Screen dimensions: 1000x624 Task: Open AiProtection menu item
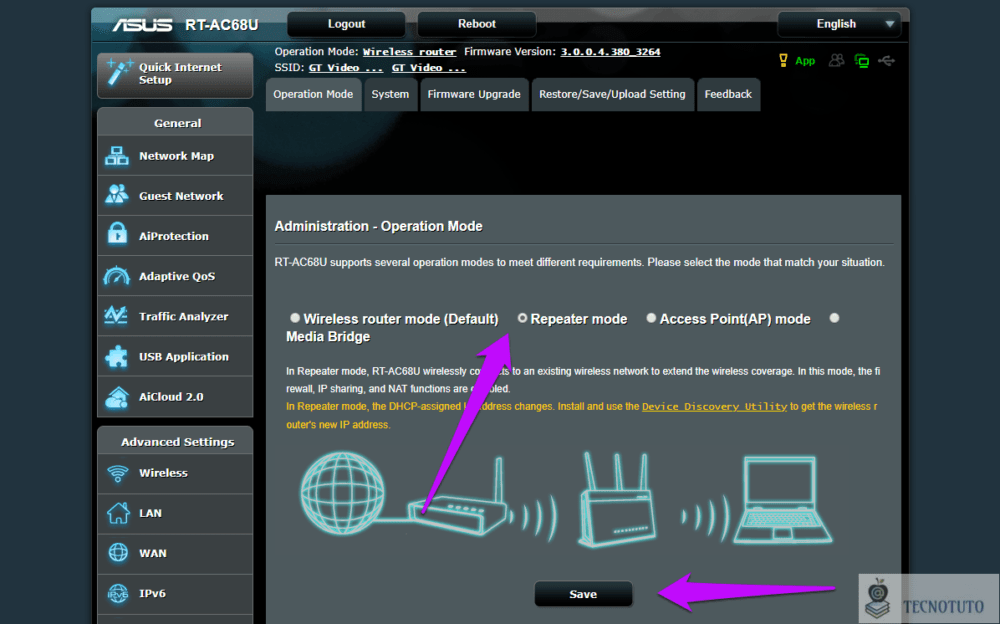click(175, 236)
